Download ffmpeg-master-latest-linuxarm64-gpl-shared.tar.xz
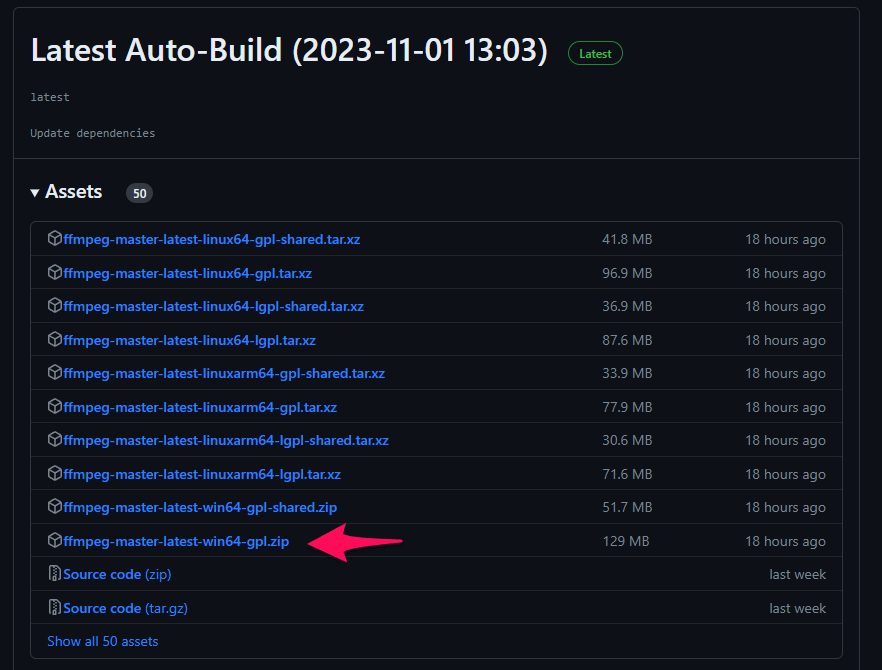Viewport: 882px width, 670px height. (224, 374)
